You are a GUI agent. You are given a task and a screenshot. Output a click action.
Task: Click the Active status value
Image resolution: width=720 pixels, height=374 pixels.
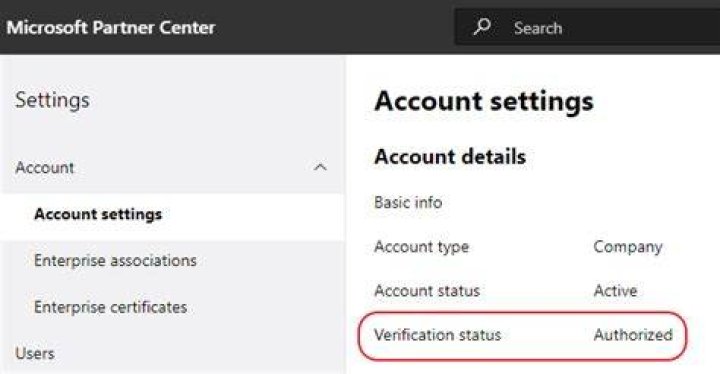615,290
